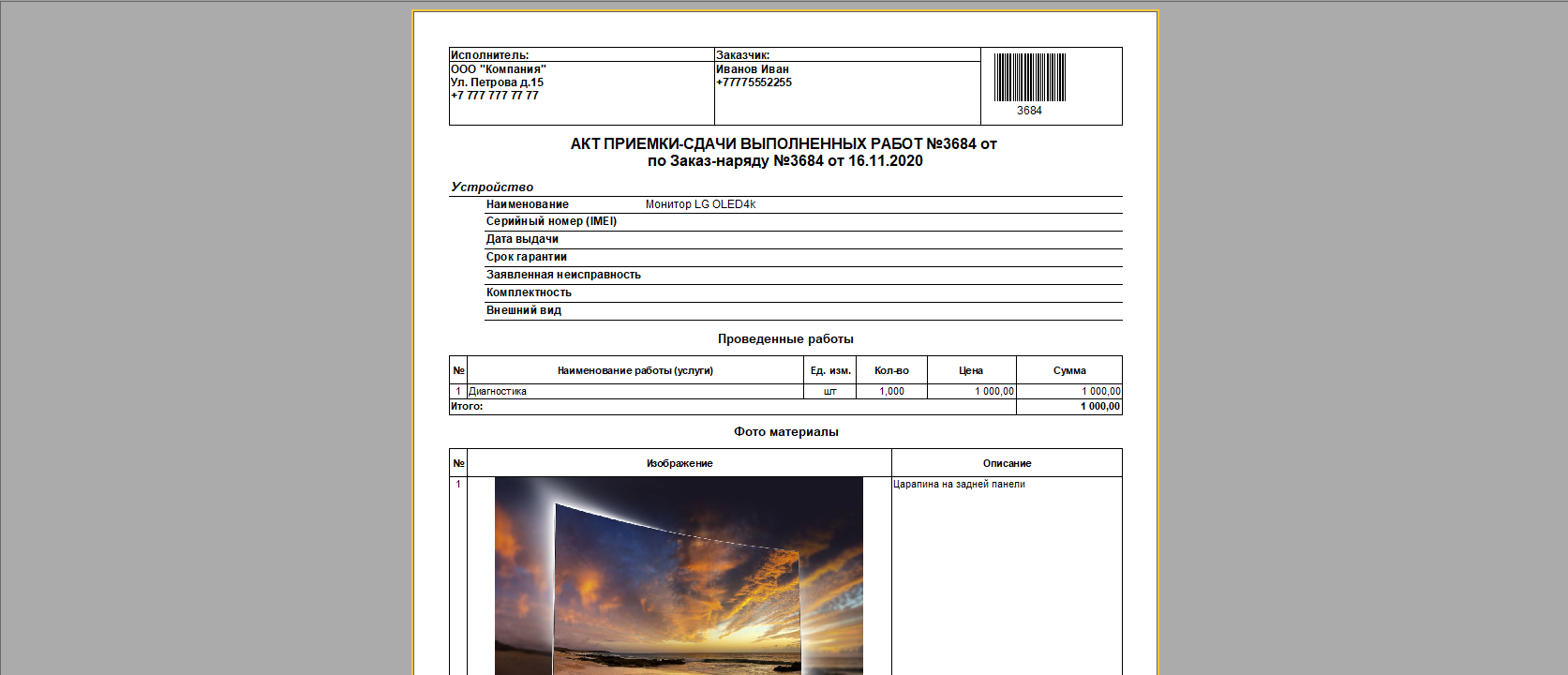This screenshot has height=675, width=1568.
Task: Click the 'Серийный номер (IMEI)' label
Action: click(x=551, y=221)
